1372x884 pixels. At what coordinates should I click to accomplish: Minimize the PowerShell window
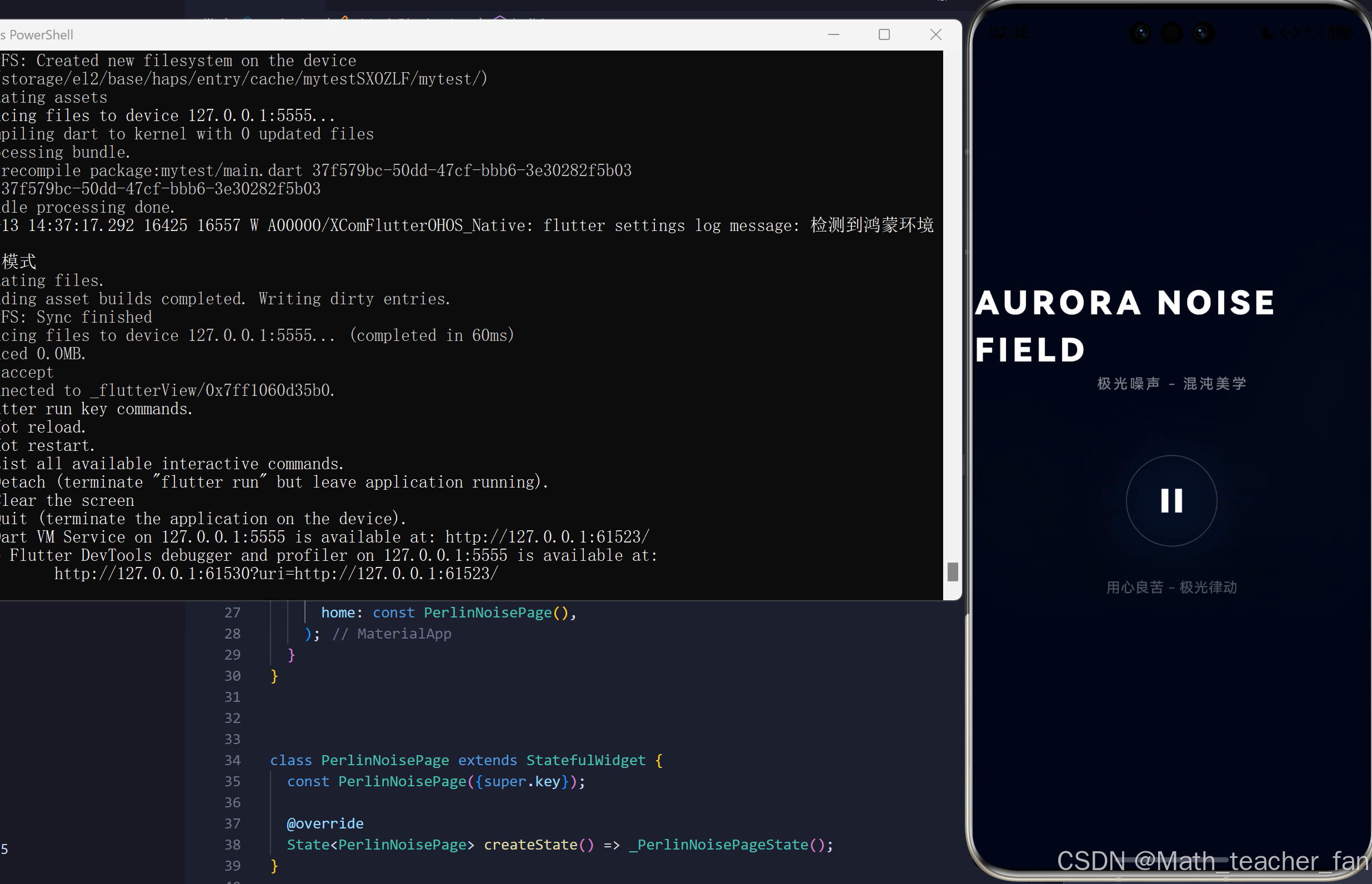[834, 34]
